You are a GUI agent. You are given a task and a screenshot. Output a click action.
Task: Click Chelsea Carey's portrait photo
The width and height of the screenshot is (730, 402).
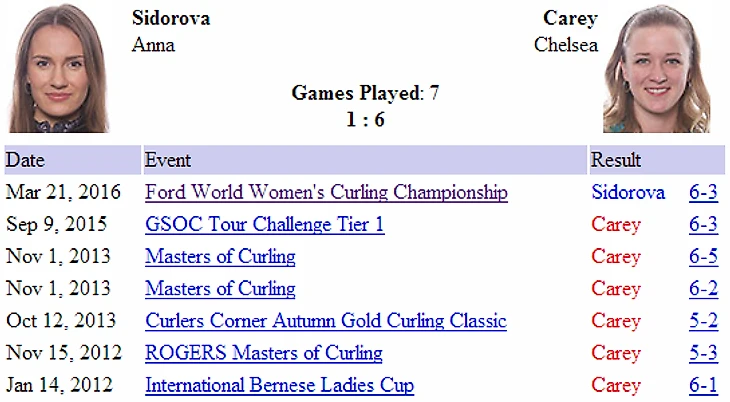tap(662, 68)
